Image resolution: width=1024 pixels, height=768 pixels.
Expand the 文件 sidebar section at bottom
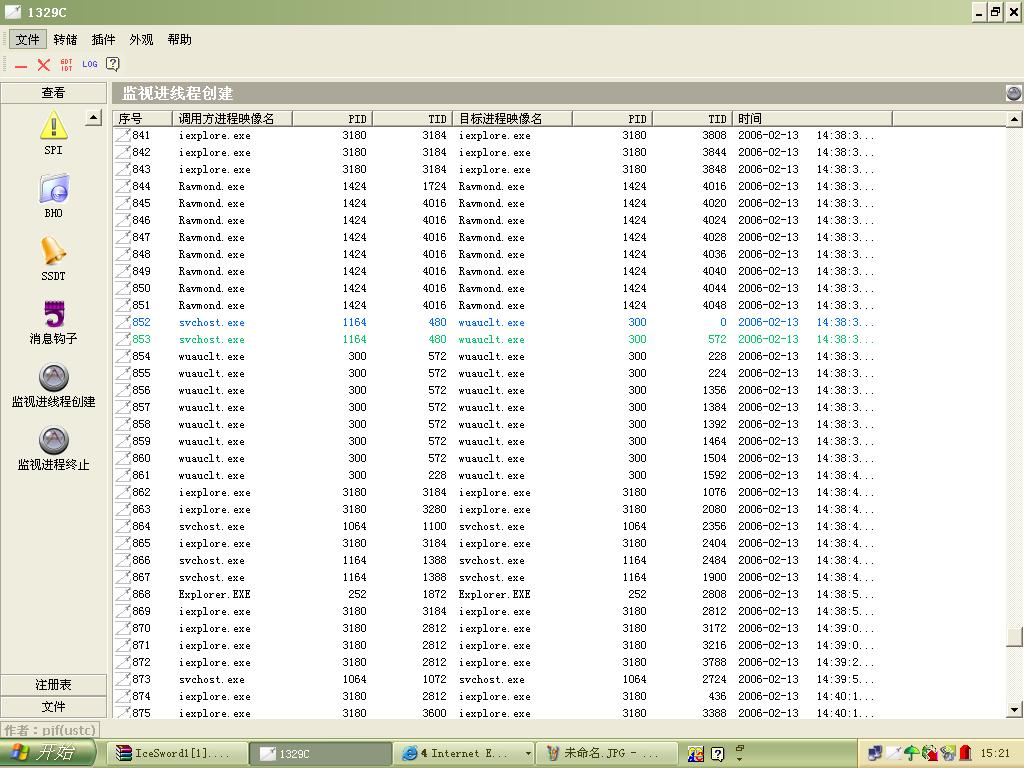[x=53, y=707]
